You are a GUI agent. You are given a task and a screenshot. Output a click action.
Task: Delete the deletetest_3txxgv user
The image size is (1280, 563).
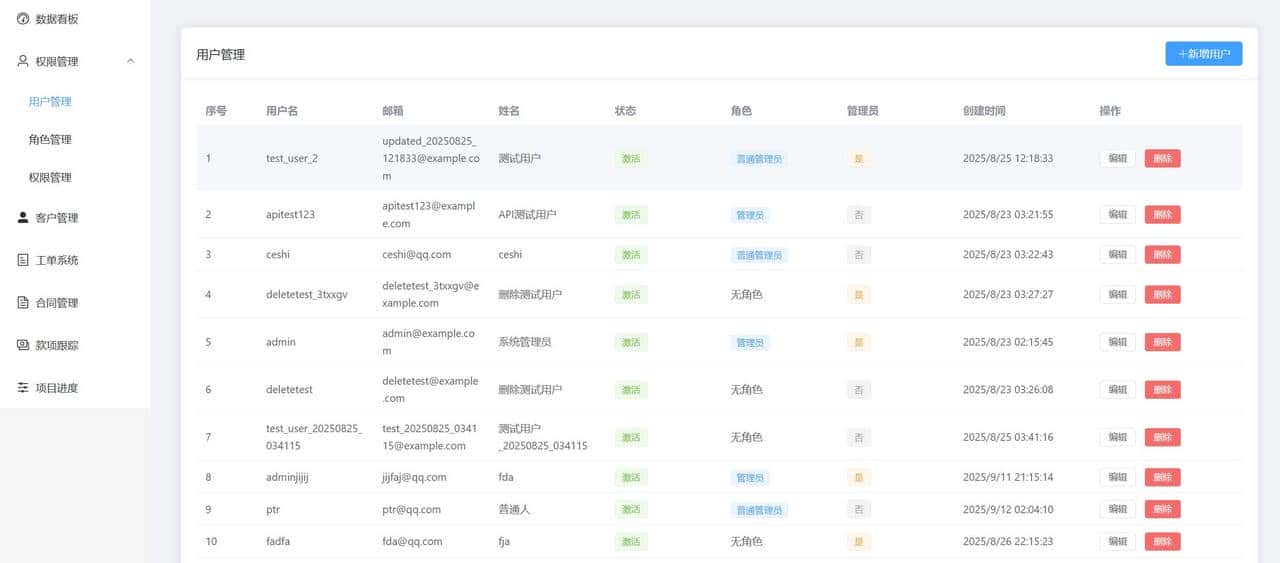[1163, 294]
